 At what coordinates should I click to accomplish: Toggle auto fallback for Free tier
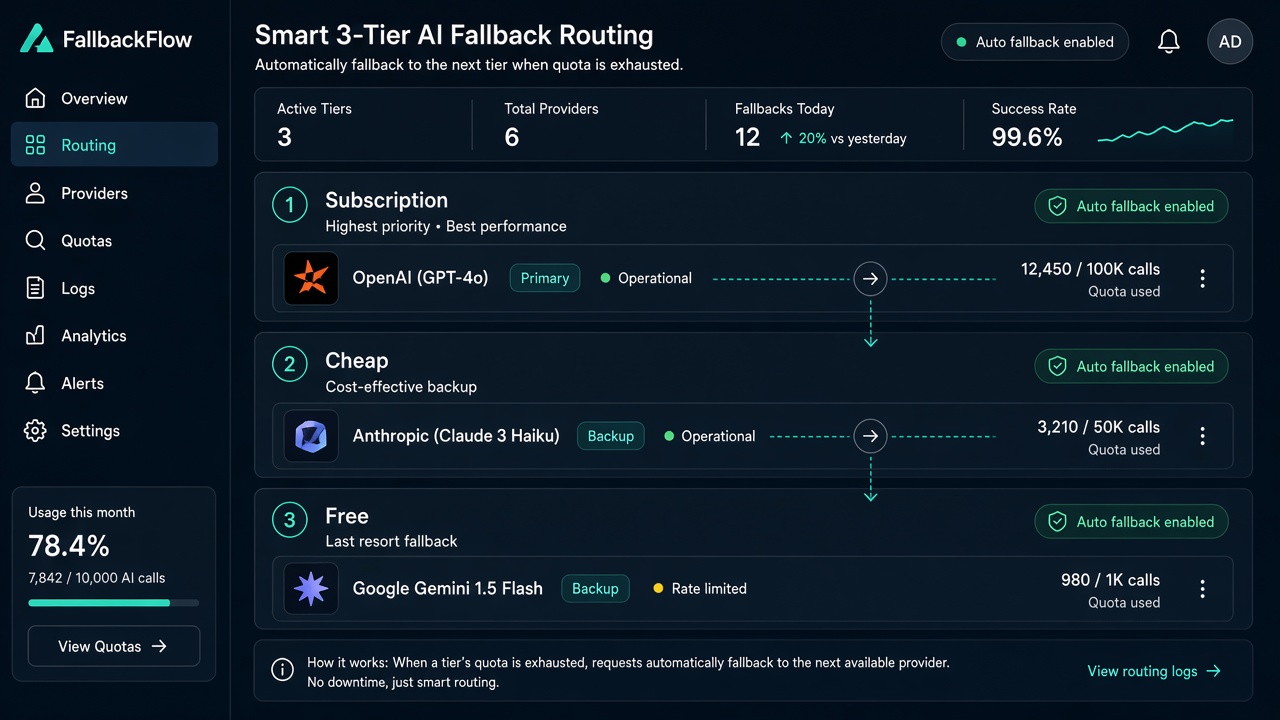[x=1131, y=522]
